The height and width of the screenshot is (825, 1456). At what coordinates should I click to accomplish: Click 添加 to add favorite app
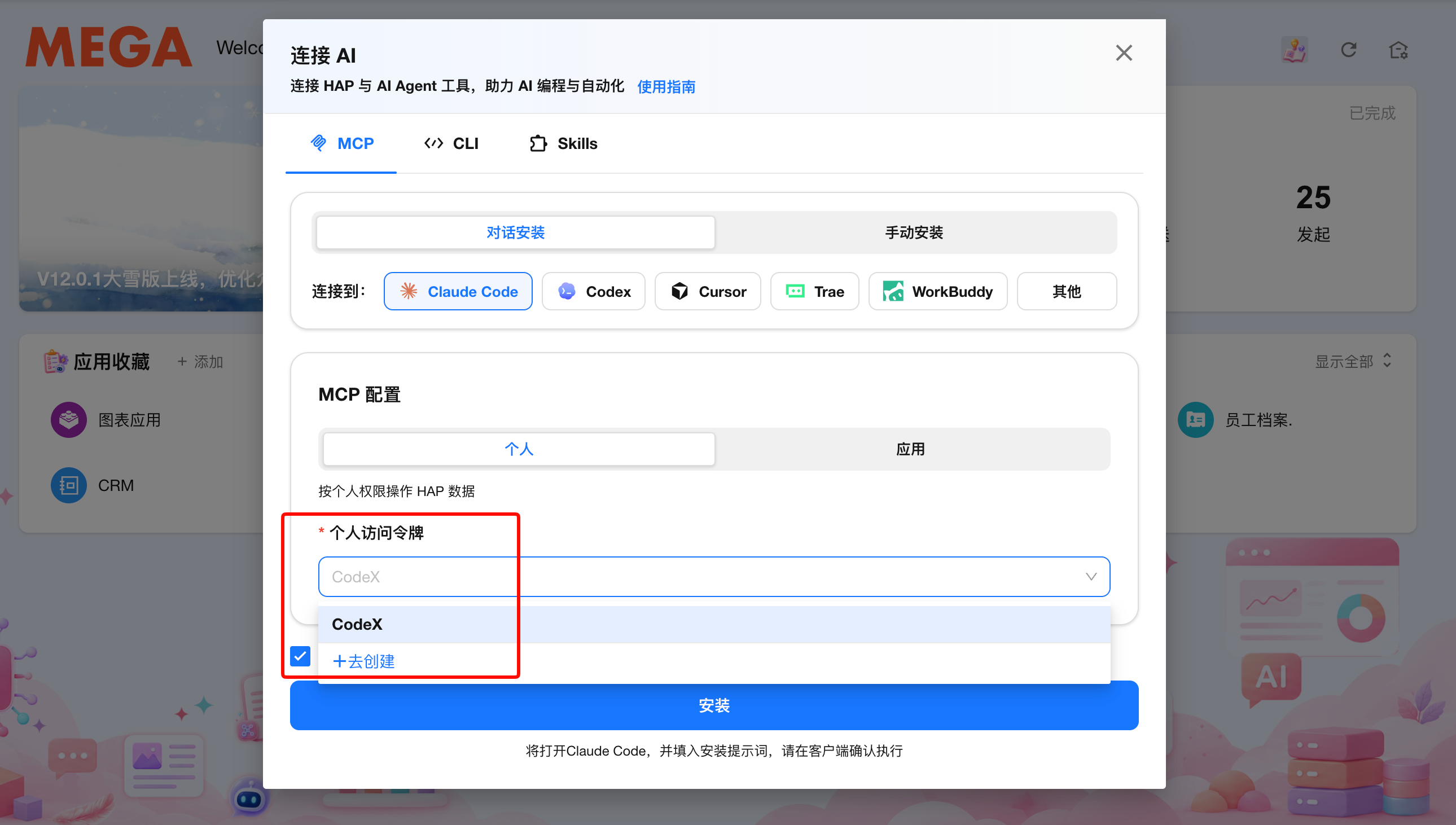click(x=200, y=362)
